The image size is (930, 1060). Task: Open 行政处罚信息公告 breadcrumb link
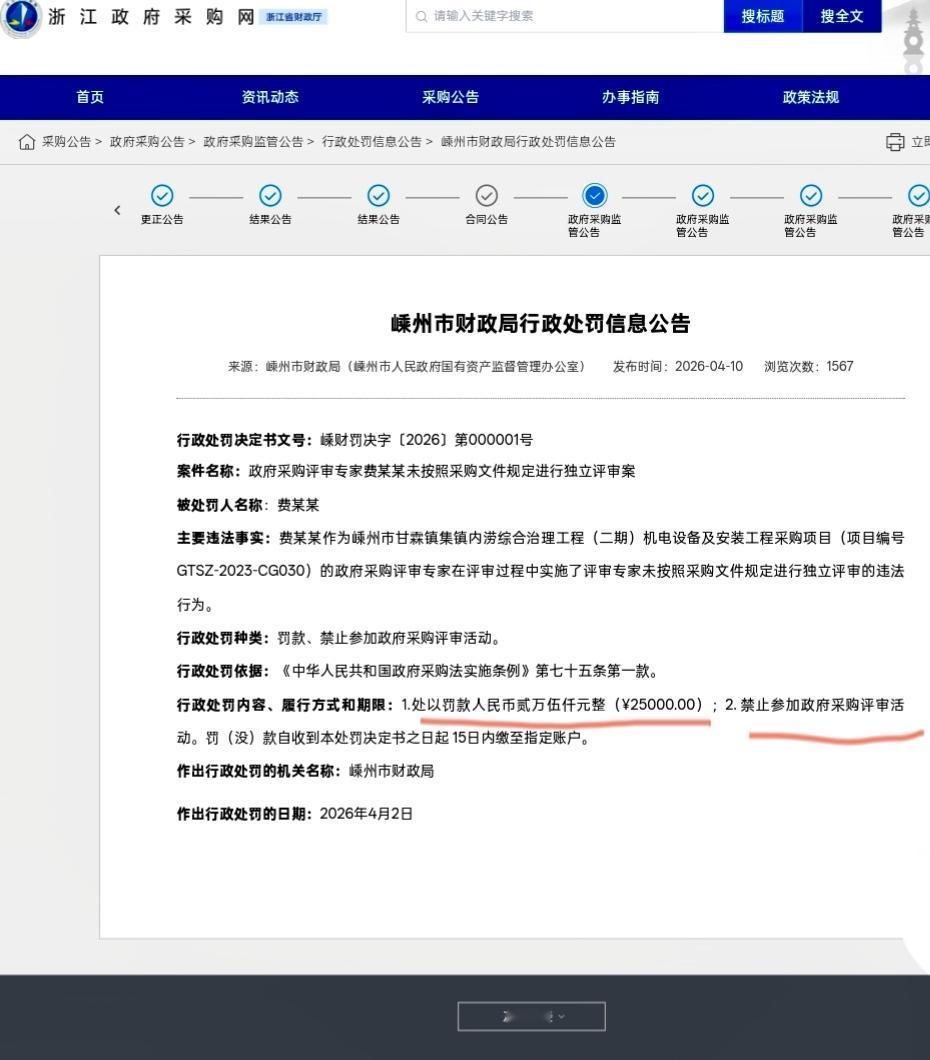(x=372, y=142)
